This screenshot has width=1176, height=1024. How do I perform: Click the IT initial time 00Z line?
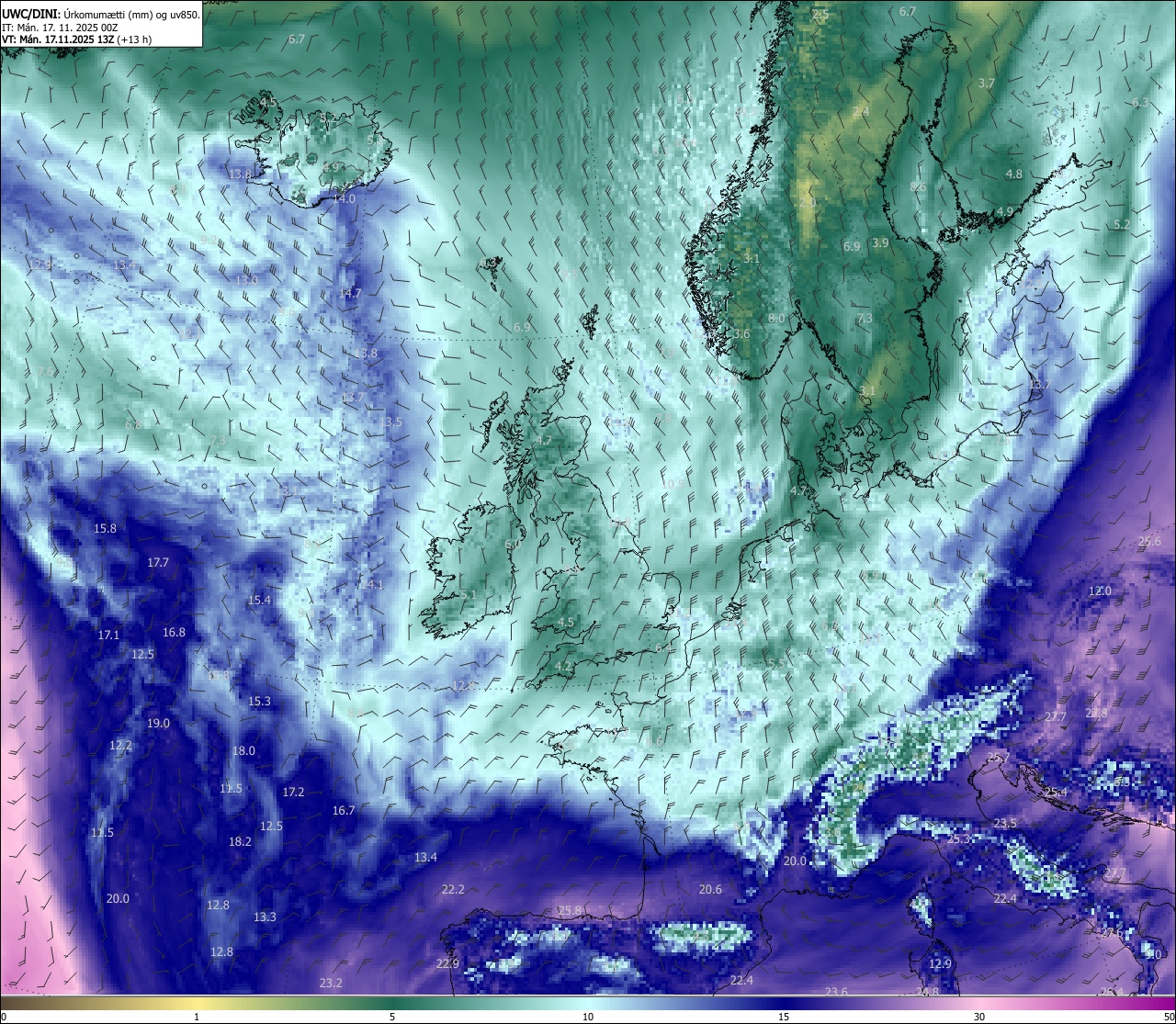coord(60,28)
